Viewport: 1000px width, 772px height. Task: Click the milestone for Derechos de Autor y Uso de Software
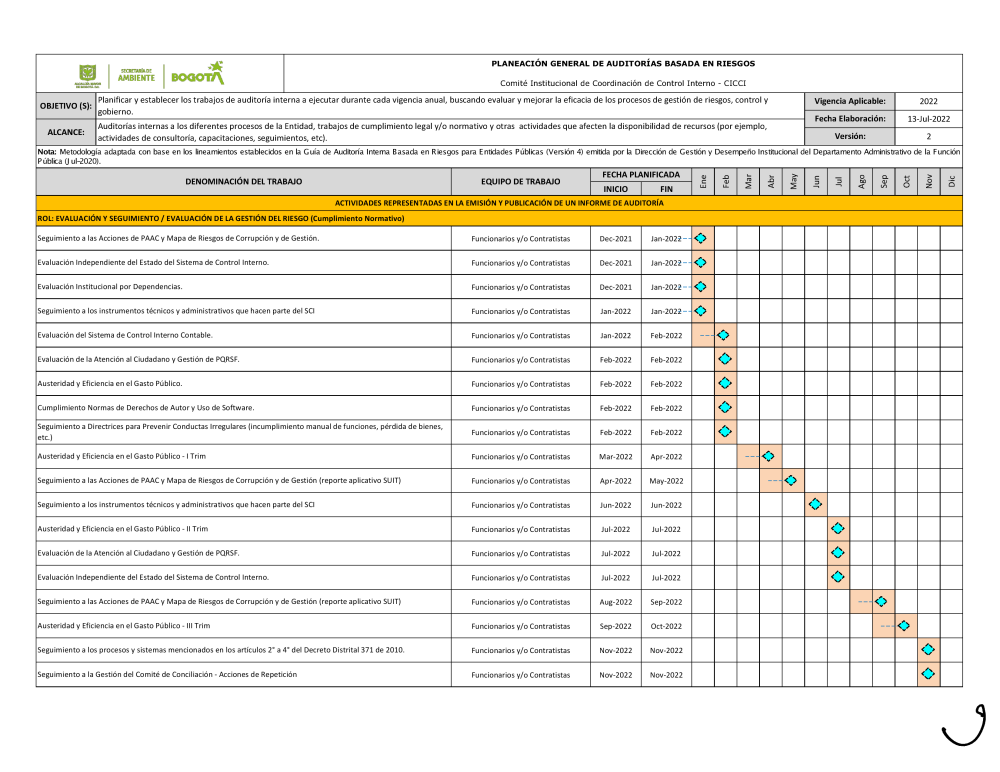(x=725, y=408)
